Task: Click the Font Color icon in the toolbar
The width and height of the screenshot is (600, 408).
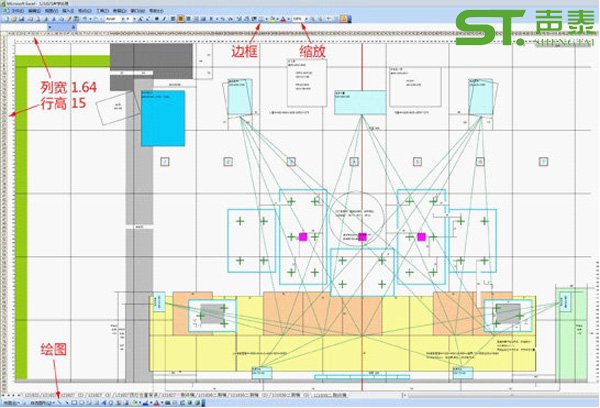Action: pyautogui.click(x=281, y=18)
